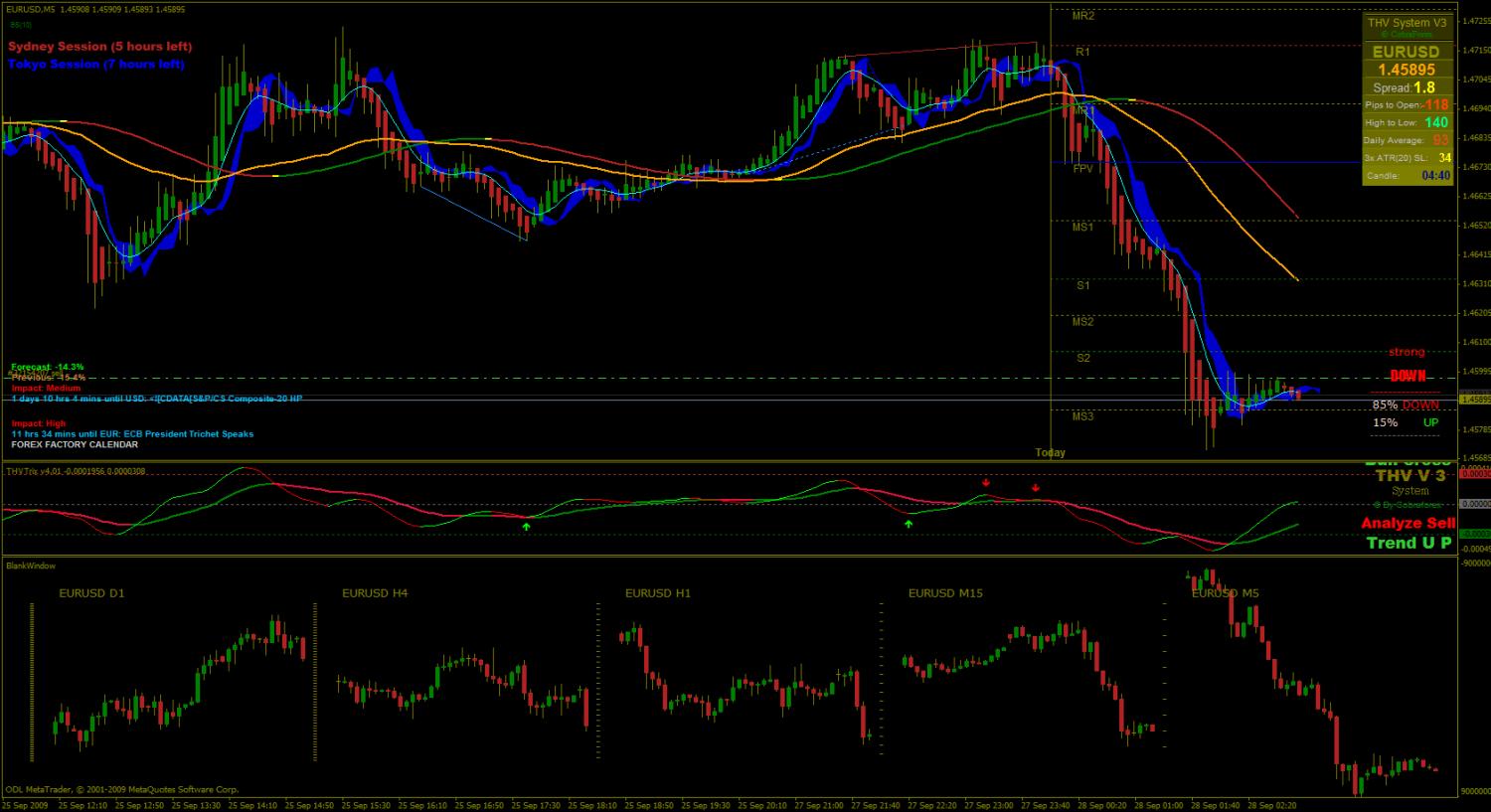Click the MR2 pivot level label

(1082, 16)
